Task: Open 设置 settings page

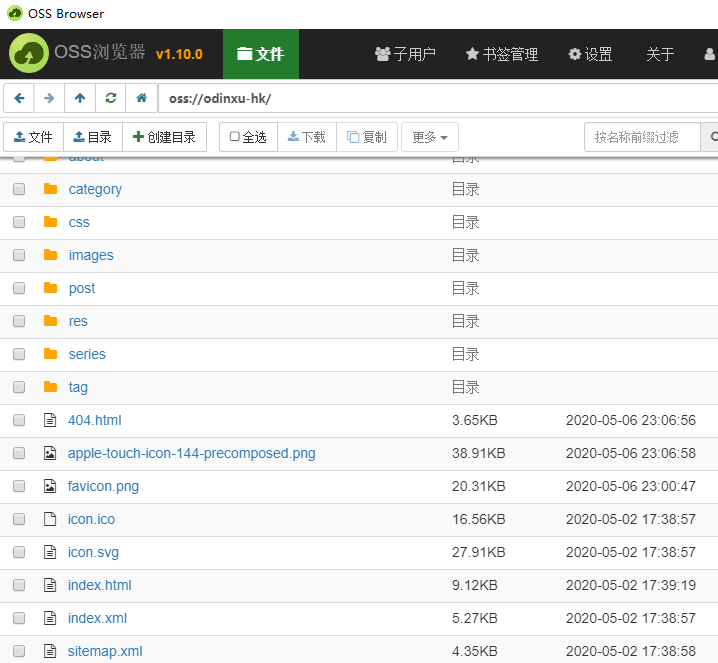Action: coord(590,54)
